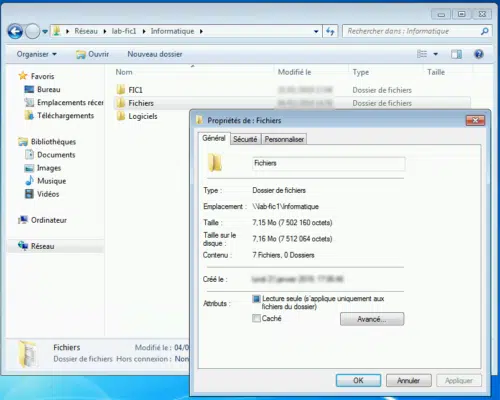Maximize the Explorer window

click(461, 14)
